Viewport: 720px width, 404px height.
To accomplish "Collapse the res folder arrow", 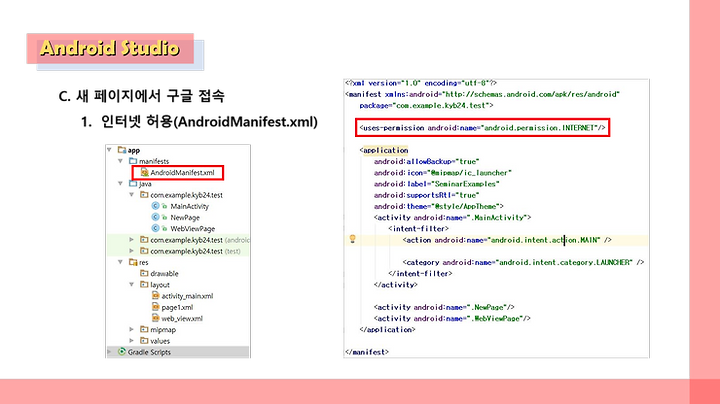I will pos(120,262).
